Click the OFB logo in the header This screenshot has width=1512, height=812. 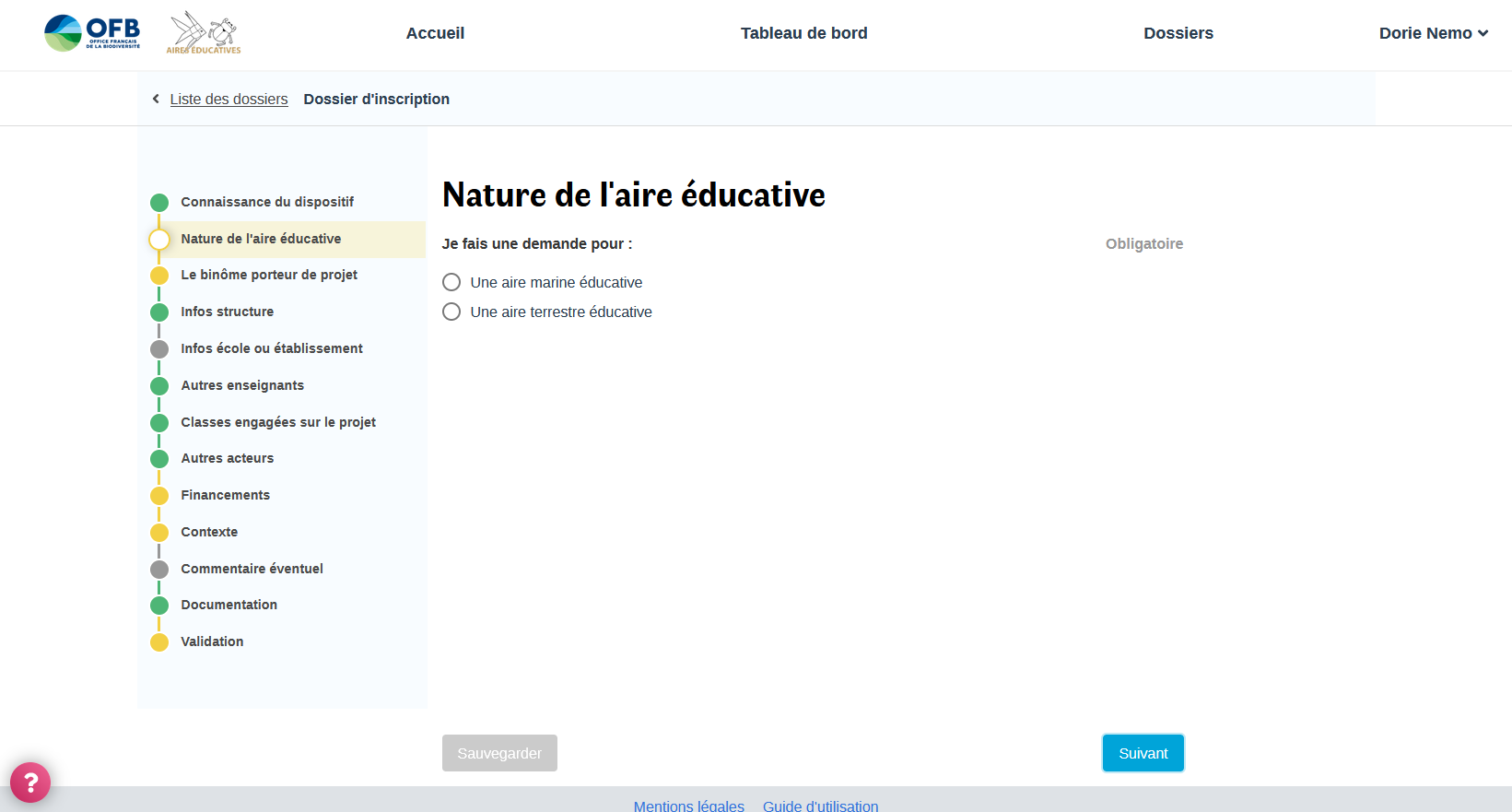[92, 33]
